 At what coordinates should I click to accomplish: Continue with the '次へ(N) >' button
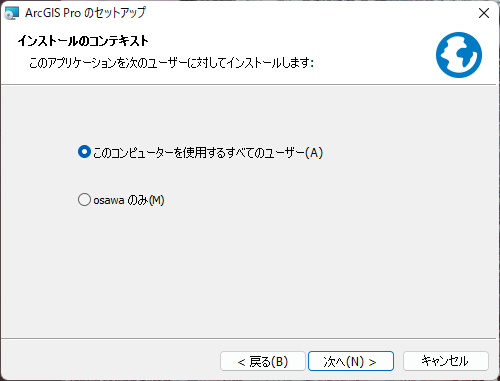(351, 361)
